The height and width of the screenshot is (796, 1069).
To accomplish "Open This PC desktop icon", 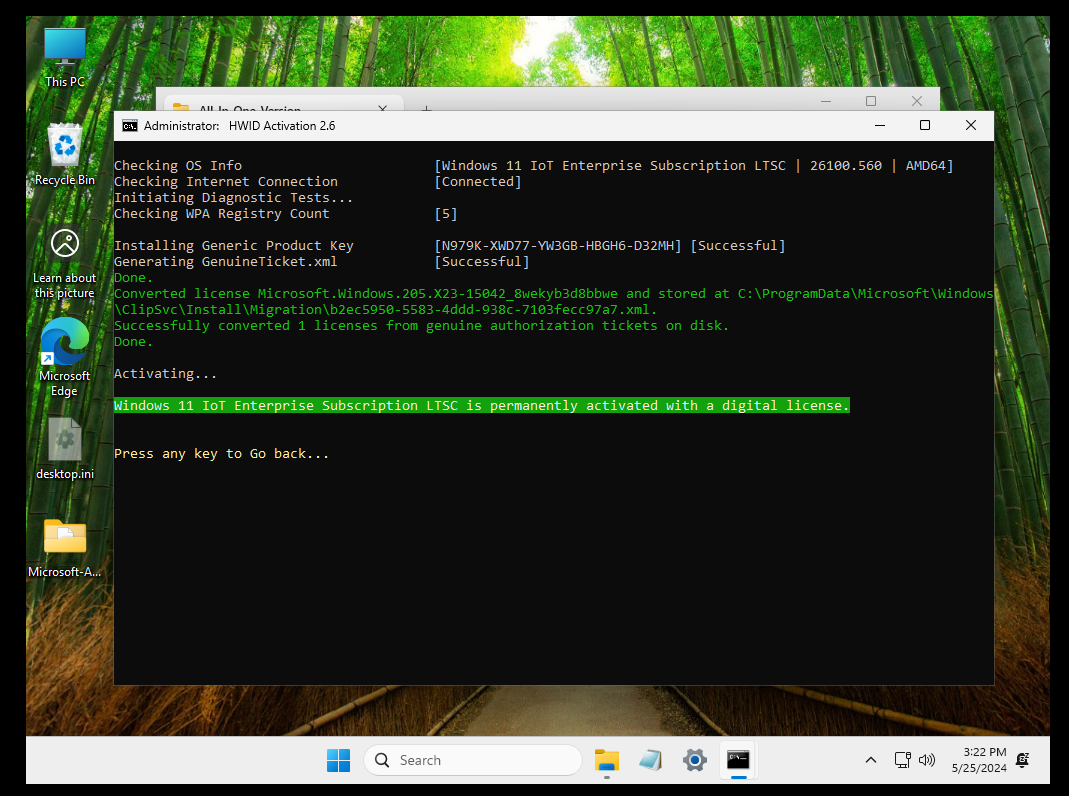I will [x=65, y=58].
